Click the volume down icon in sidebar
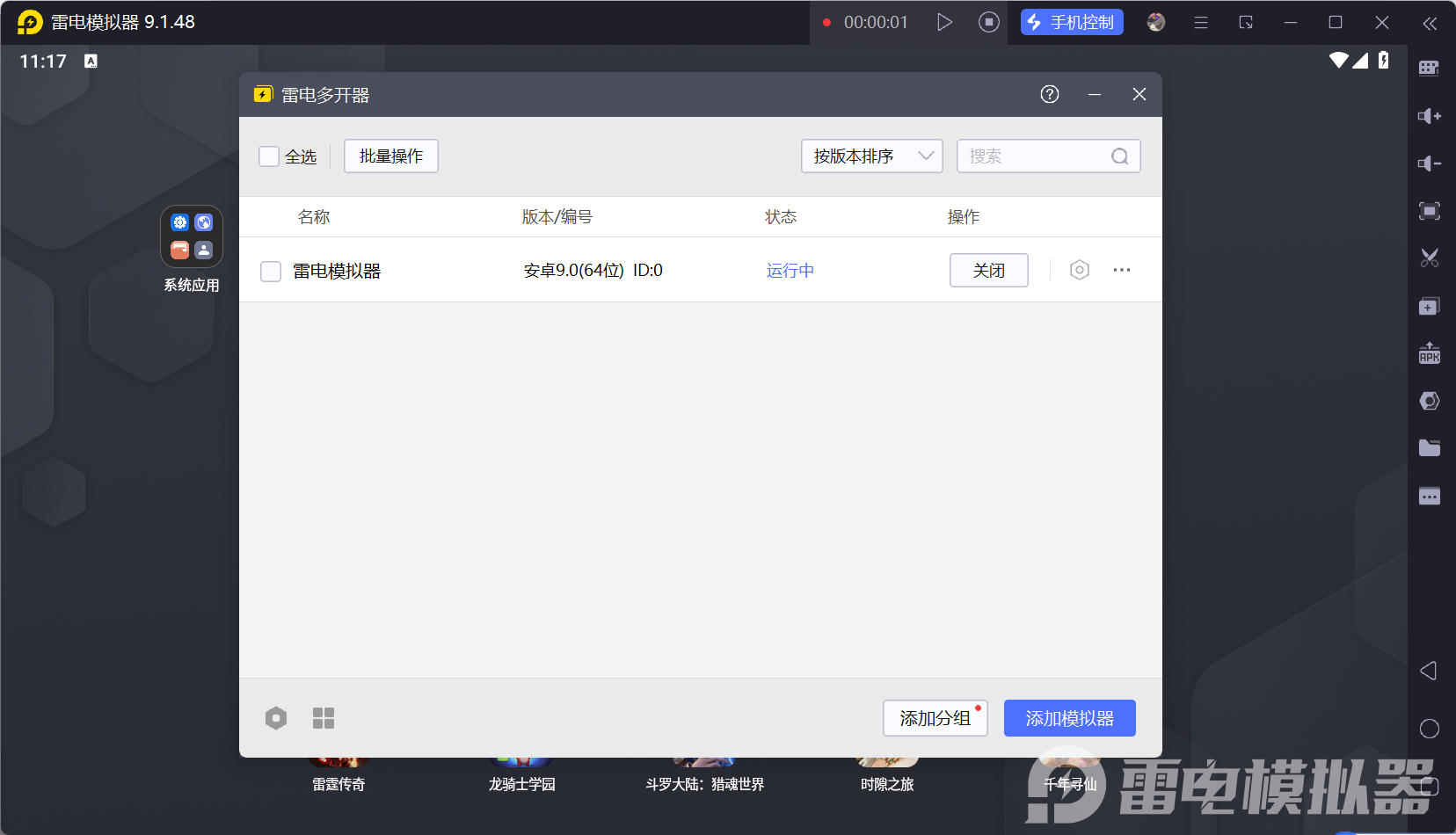Screen dimensions: 1456x835 1429,163
